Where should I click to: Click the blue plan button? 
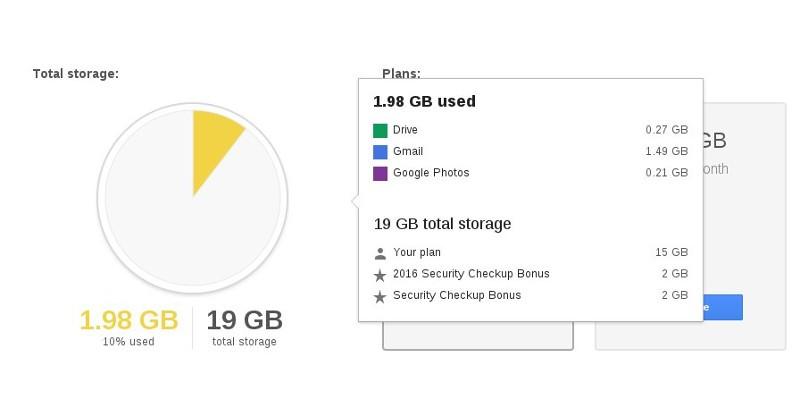(x=722, y=307)
